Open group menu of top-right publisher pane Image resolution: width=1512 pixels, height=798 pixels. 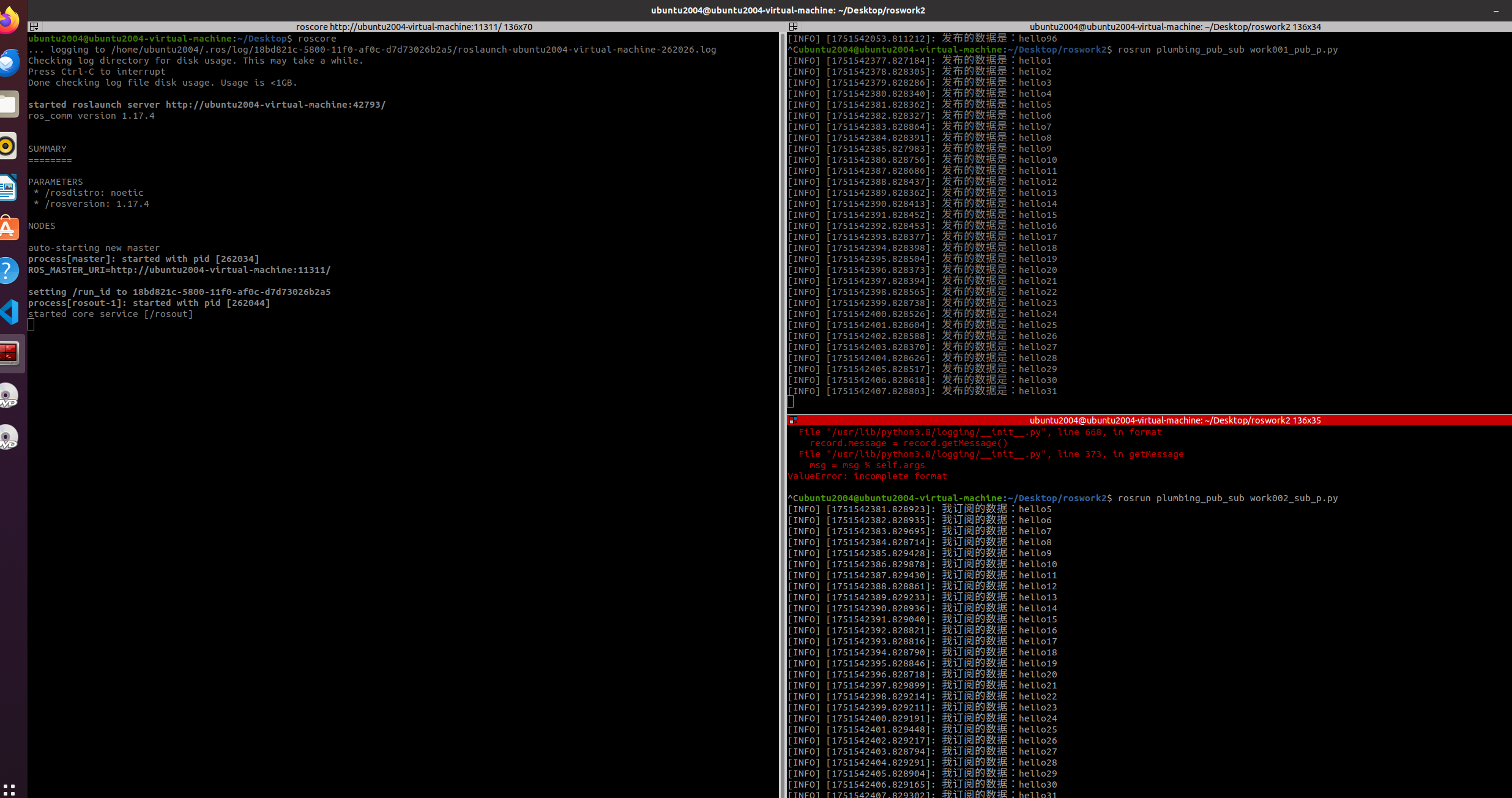tap(793, 27)
